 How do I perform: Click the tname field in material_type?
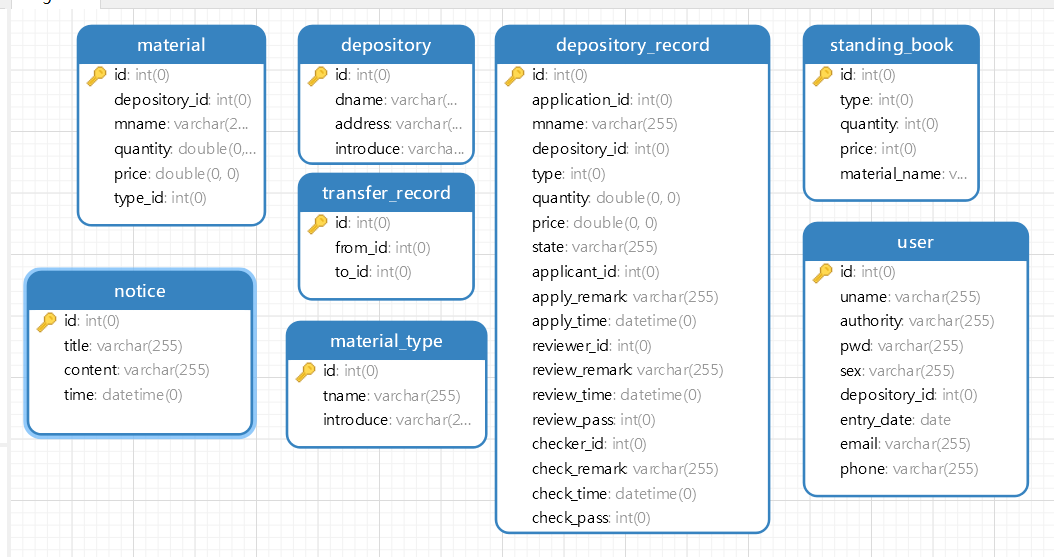click(392, 396)
